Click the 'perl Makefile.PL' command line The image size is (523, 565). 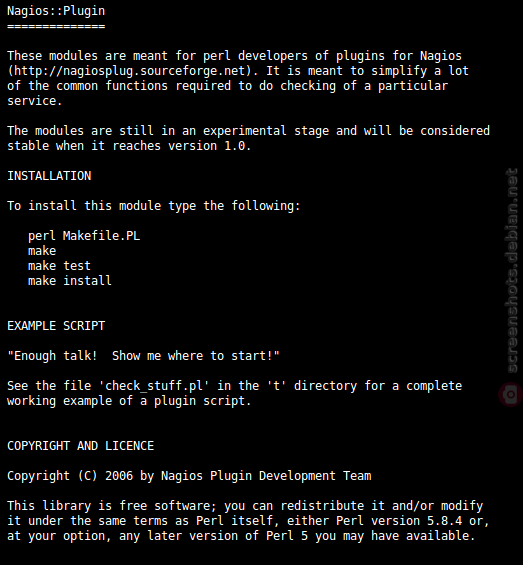click(x=84, y=236)
